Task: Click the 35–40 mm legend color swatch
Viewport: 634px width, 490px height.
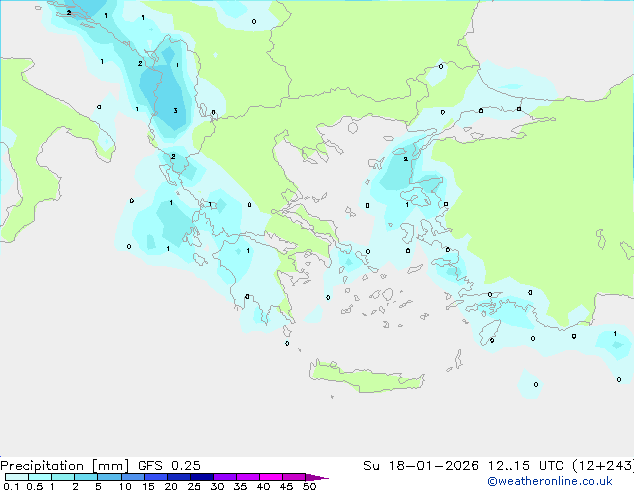Action: pyautogui.click(x=248, y=477)
